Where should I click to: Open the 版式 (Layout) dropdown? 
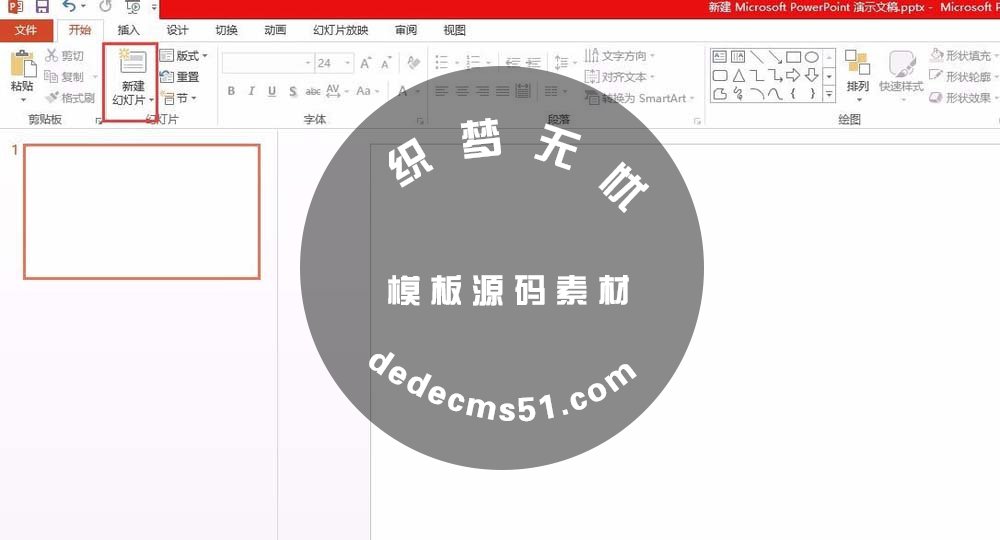tap(184, 56)
